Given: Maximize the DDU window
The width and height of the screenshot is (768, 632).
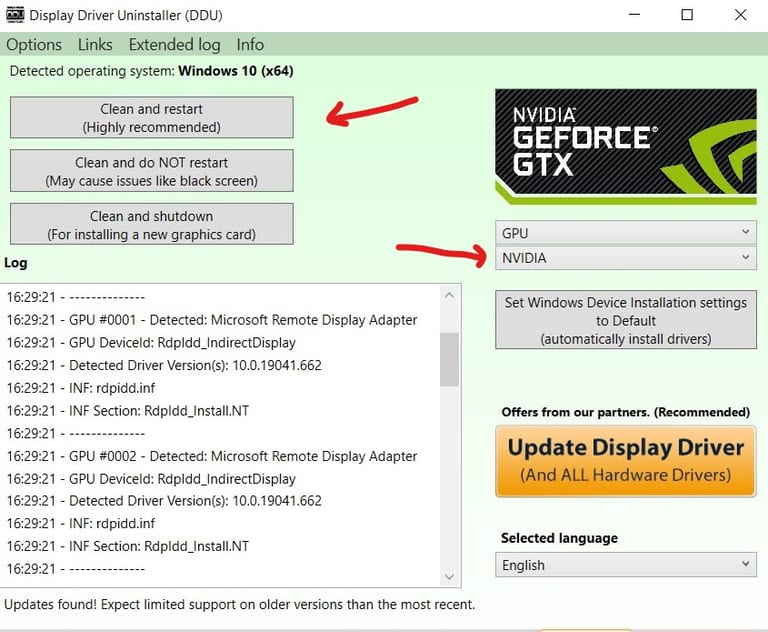Looking at the screenshot, I should tap(687, 15).
